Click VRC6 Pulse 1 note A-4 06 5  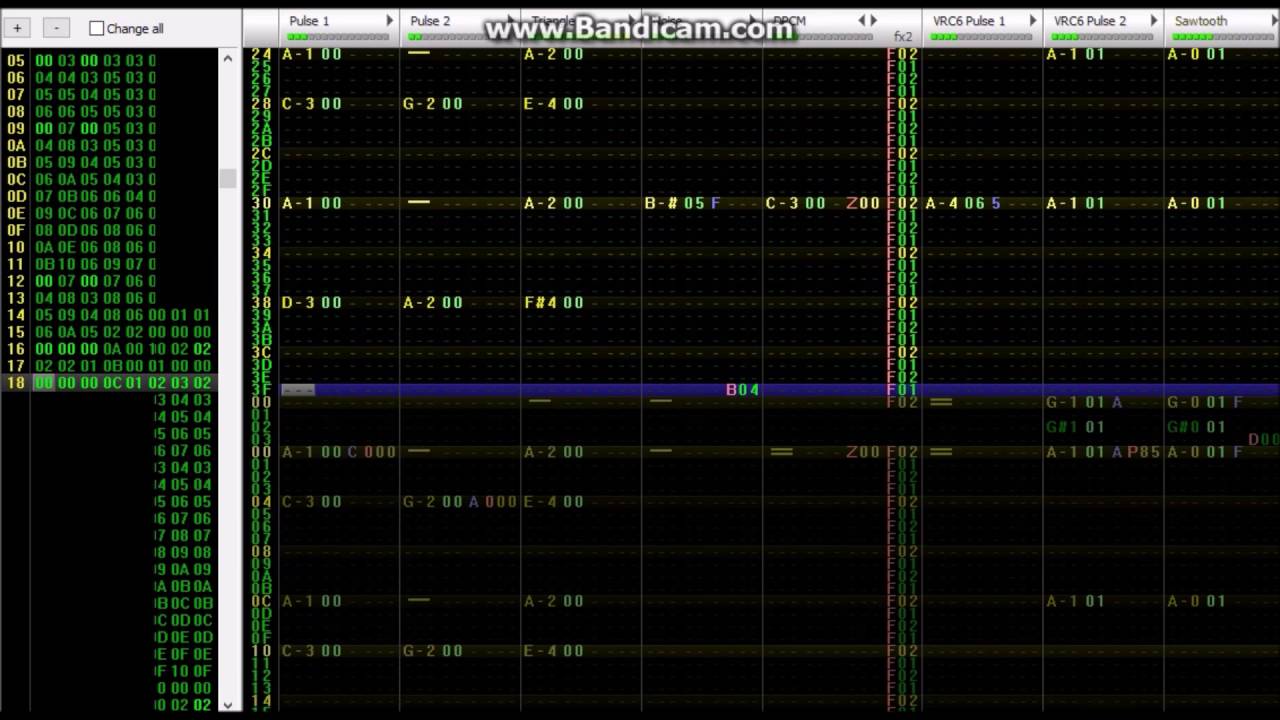coord(963,204)
